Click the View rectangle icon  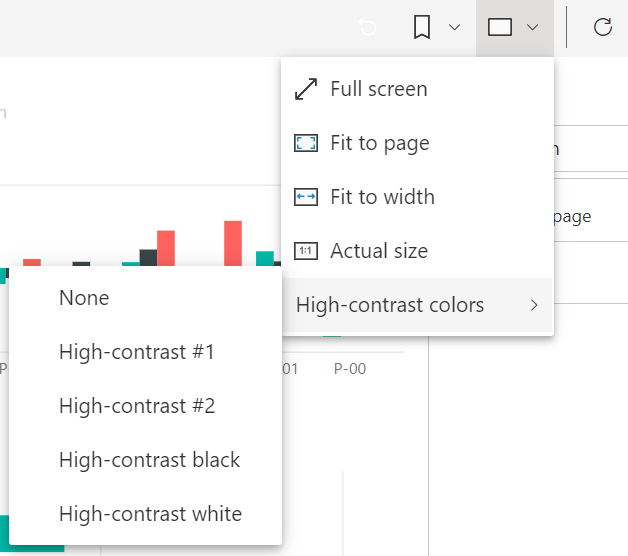pyautogui.click(x=499, y=27)
